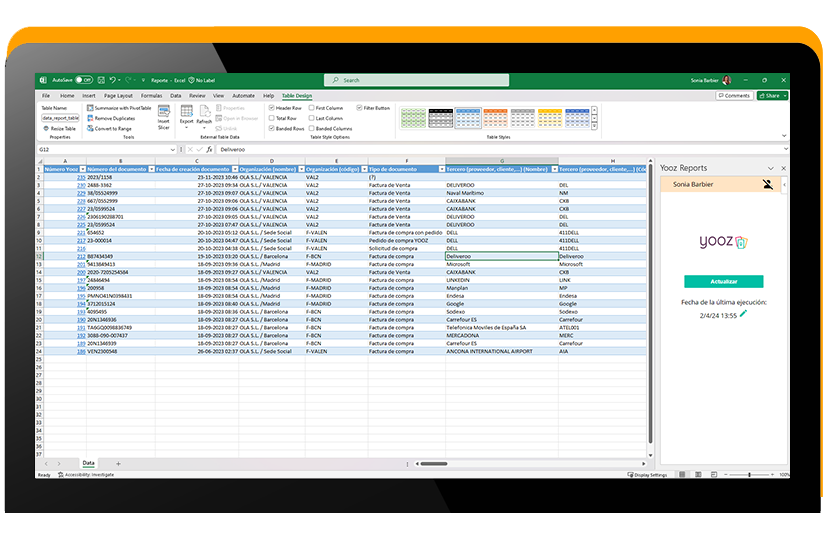Viewport: 826px width, 541px height.
Task: Click the Refresh table data icon
Action: point(204,111)
